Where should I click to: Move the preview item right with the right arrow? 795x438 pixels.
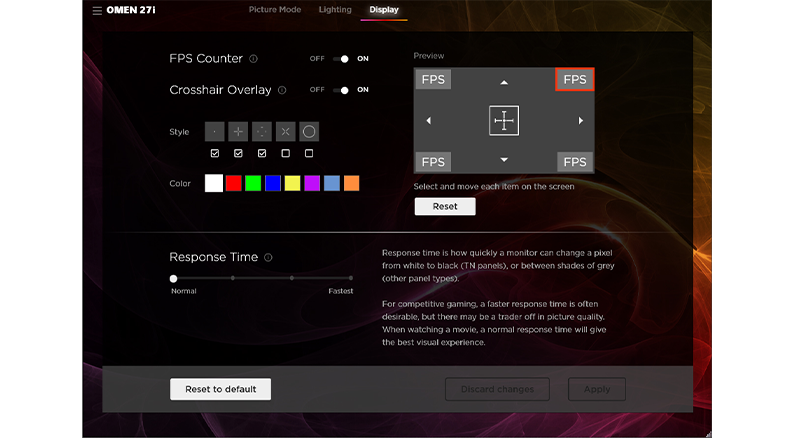[x=581, y=121]
